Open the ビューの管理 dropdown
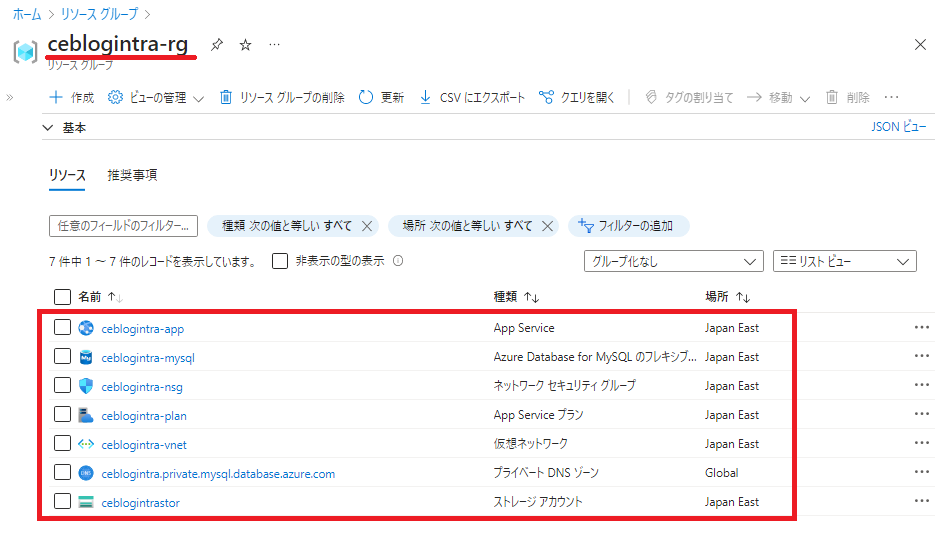 pyautogui.click(x=156, y=97)
